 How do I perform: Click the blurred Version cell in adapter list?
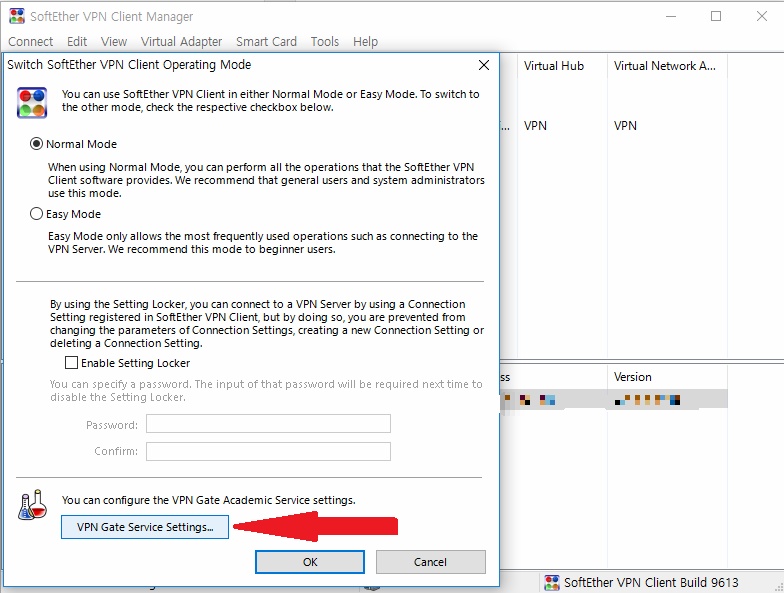pyautogui.click(x=648, y=400)
